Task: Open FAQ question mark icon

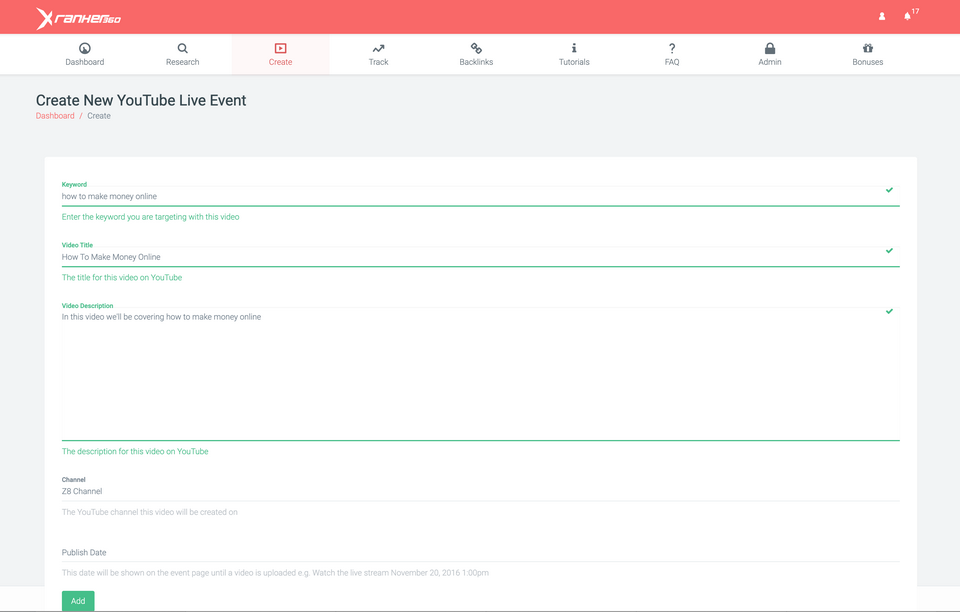Action: tap(672, 48)
